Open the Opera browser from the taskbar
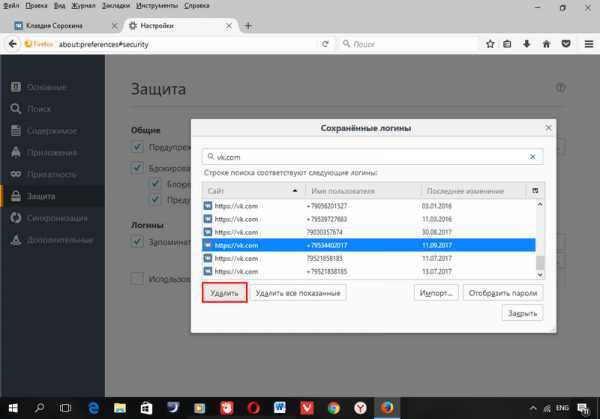 [253, 408]
